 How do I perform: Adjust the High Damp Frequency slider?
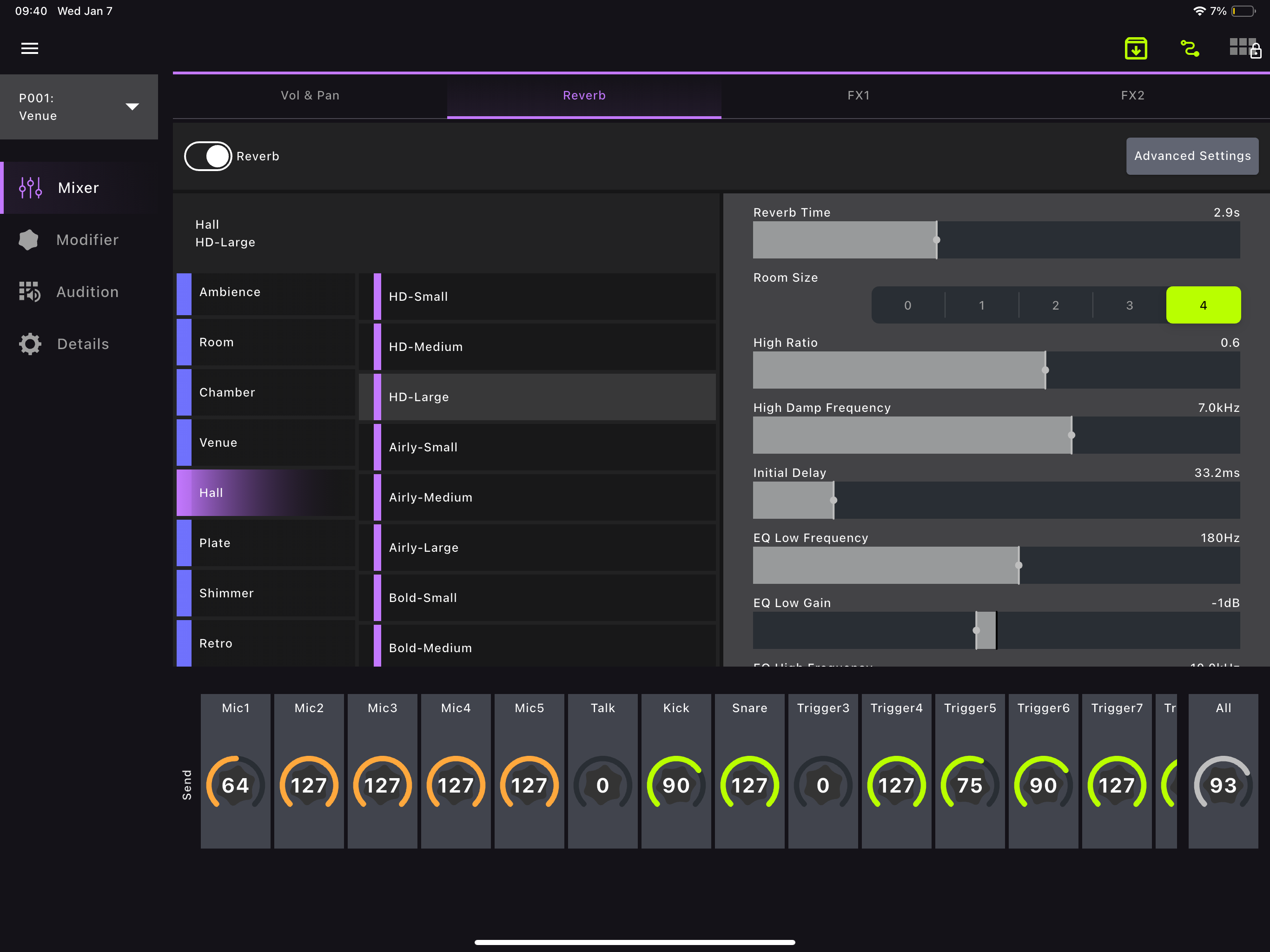tap(996, 435)
